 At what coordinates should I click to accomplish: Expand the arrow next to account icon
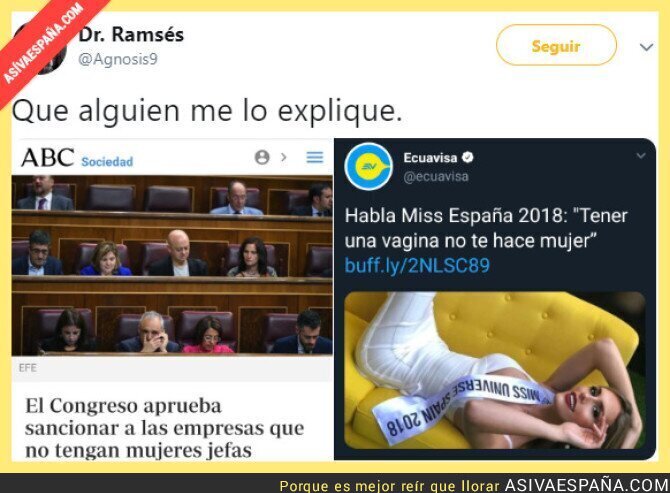coord(283,157)
